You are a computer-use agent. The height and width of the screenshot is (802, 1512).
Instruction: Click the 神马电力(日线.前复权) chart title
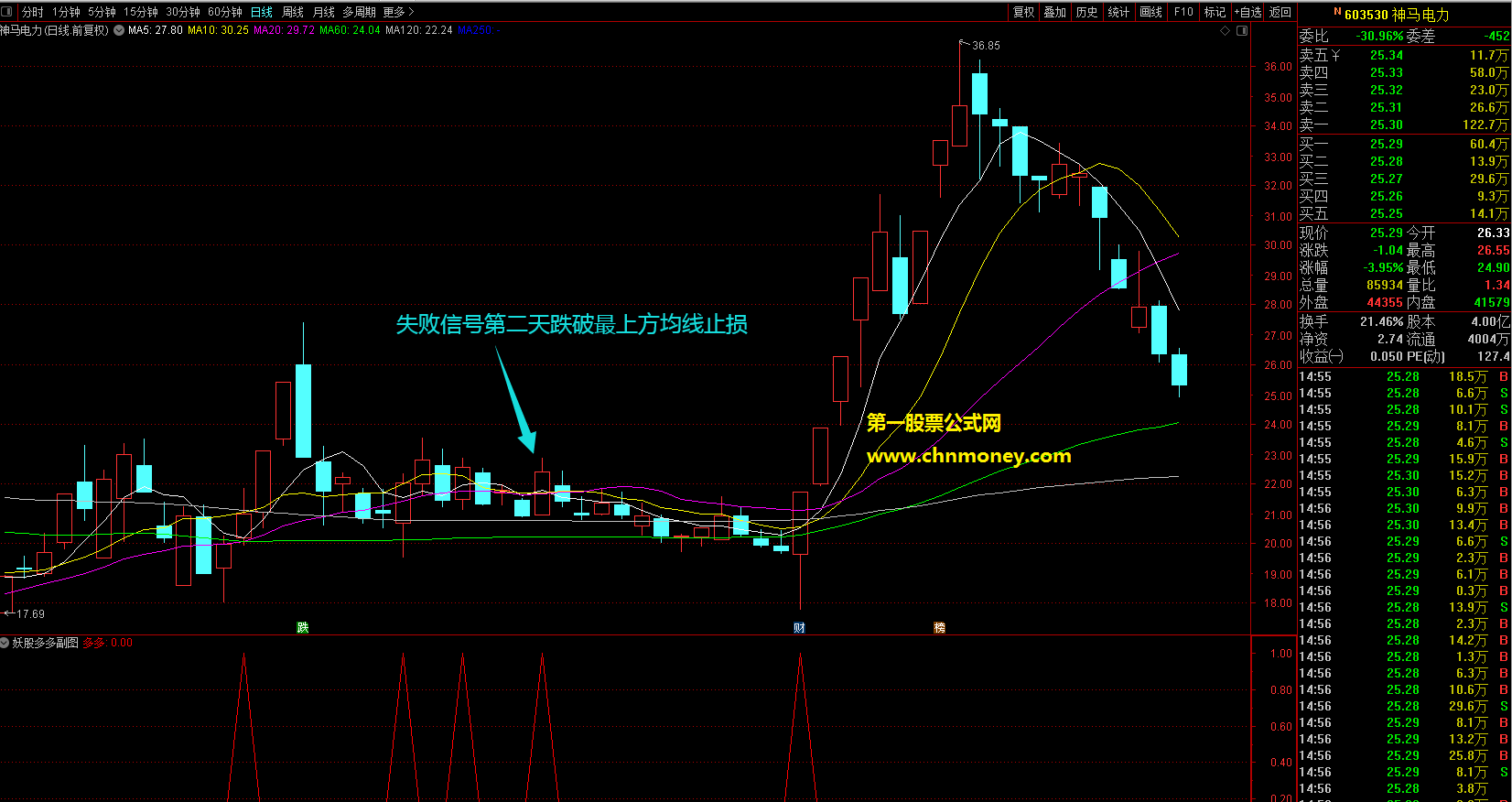pyautogui.click(x=55, y=30)
